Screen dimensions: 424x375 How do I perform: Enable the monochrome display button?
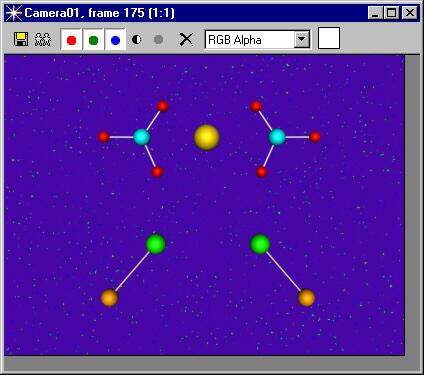click(158, 40)
